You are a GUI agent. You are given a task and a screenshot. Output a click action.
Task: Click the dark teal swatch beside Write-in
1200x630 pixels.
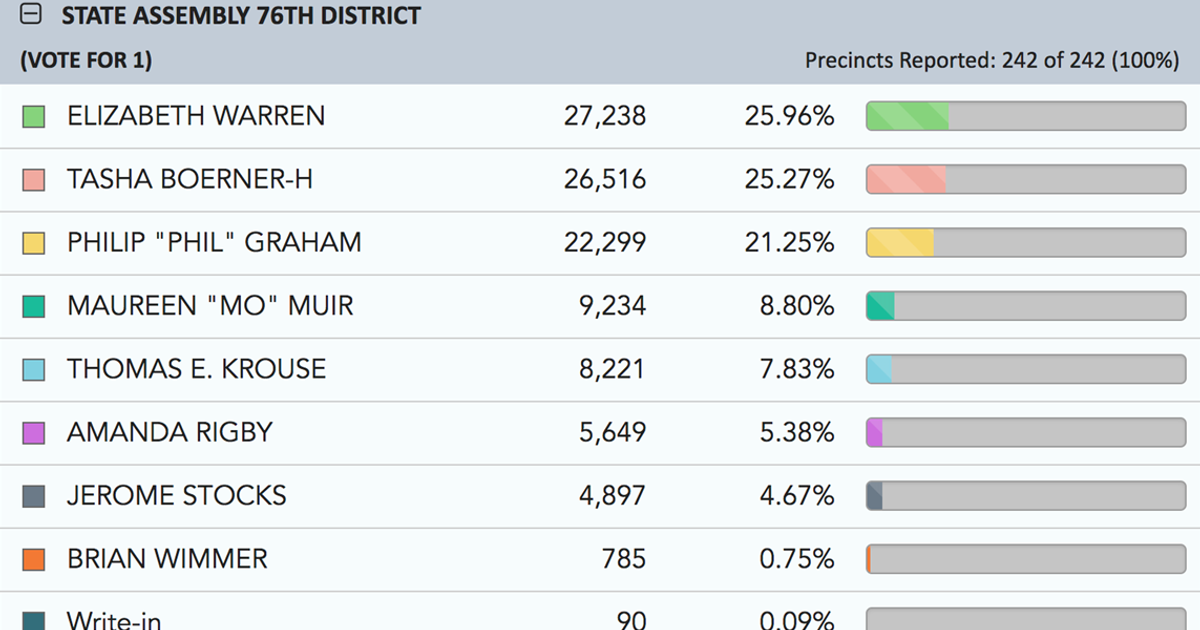[33, 621]
